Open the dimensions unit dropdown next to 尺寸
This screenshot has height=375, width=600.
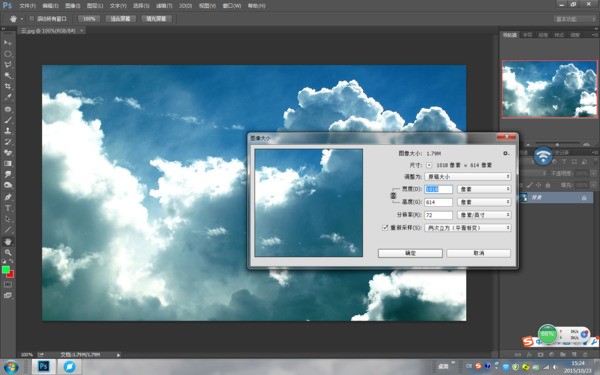pyautogui.click(x=429, y=165)
